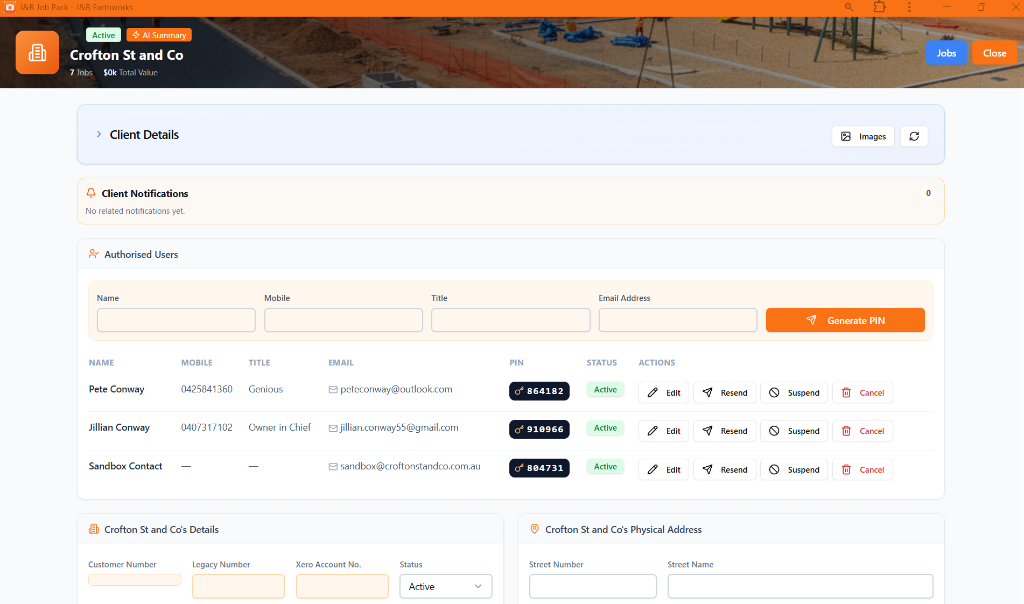Click the notifications count badge
The image size is (1024, 604).
pyautogui.click(x=928, y=193)
